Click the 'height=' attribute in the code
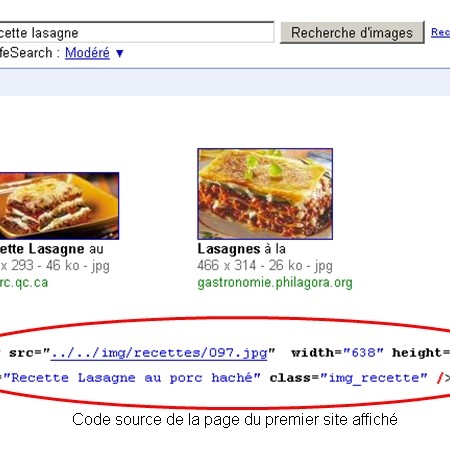The image size is (450, 450). (x=421, y=353)
